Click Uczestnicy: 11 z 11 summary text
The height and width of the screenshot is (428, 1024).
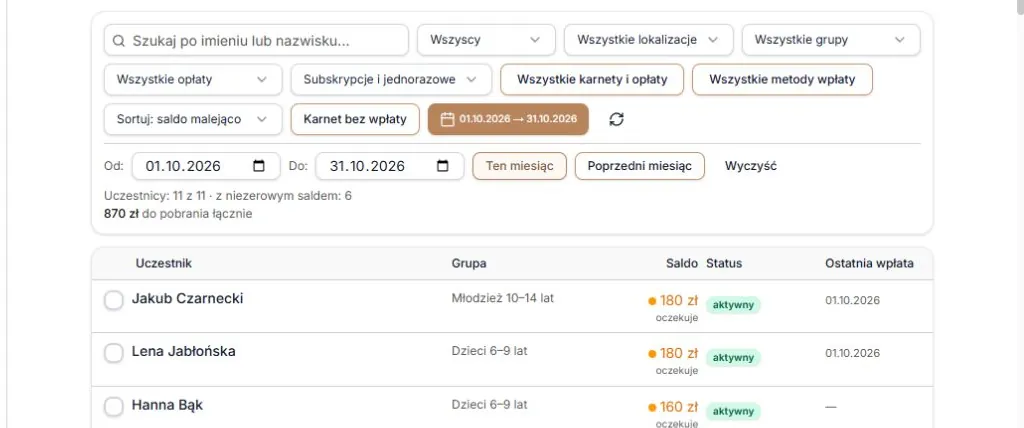(x=153, y=195)
